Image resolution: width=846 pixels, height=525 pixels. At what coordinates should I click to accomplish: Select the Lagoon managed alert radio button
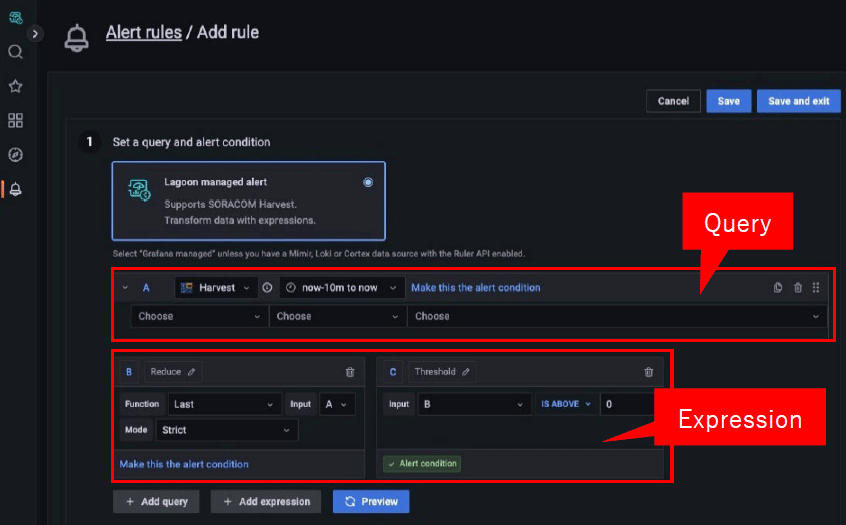[368, 182]
